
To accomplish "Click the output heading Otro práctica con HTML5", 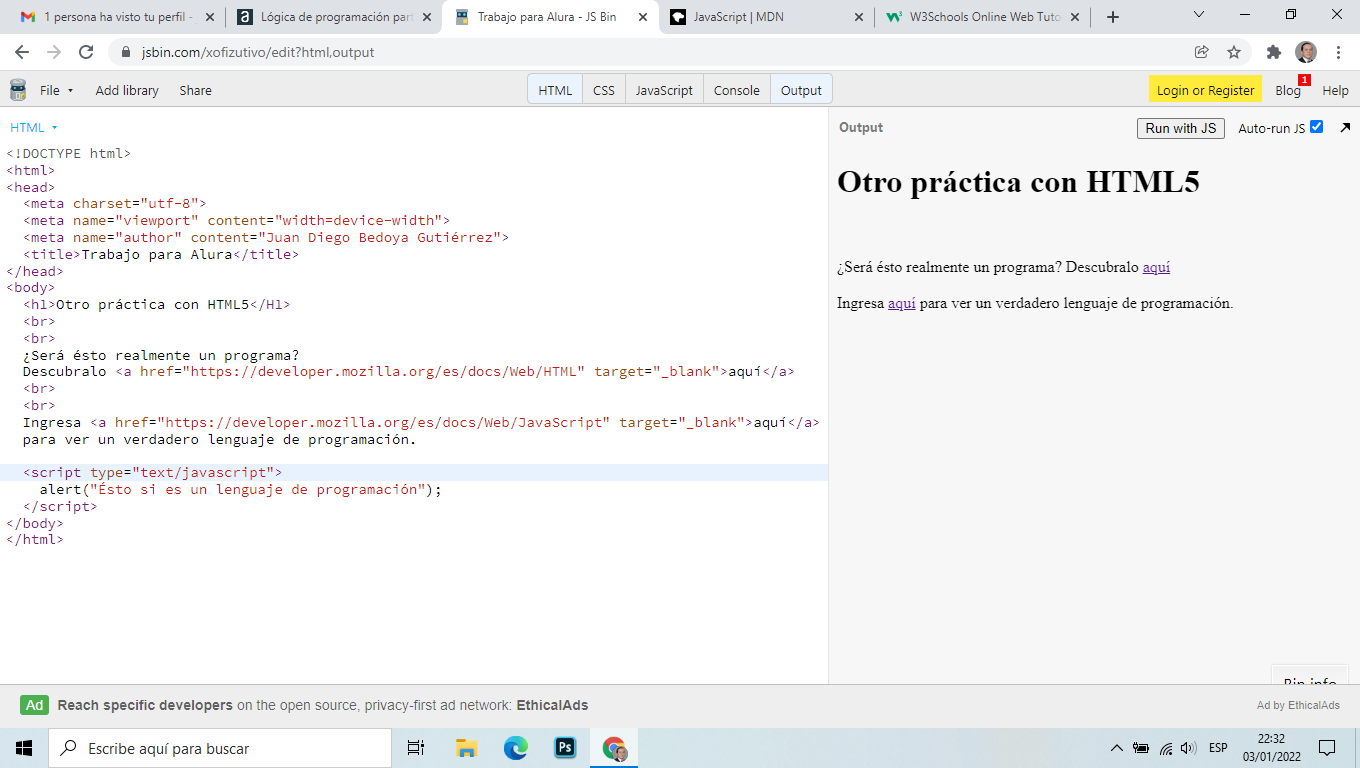I will 1018,182.
